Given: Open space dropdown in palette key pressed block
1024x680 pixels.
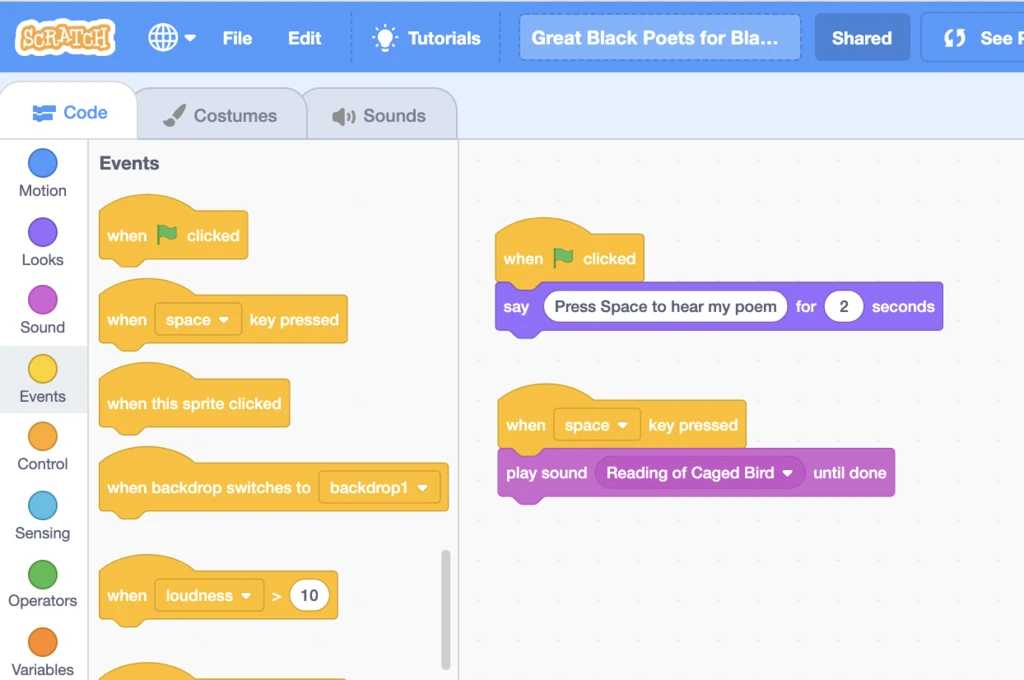Looking at the screenshot, I should 198,319.
